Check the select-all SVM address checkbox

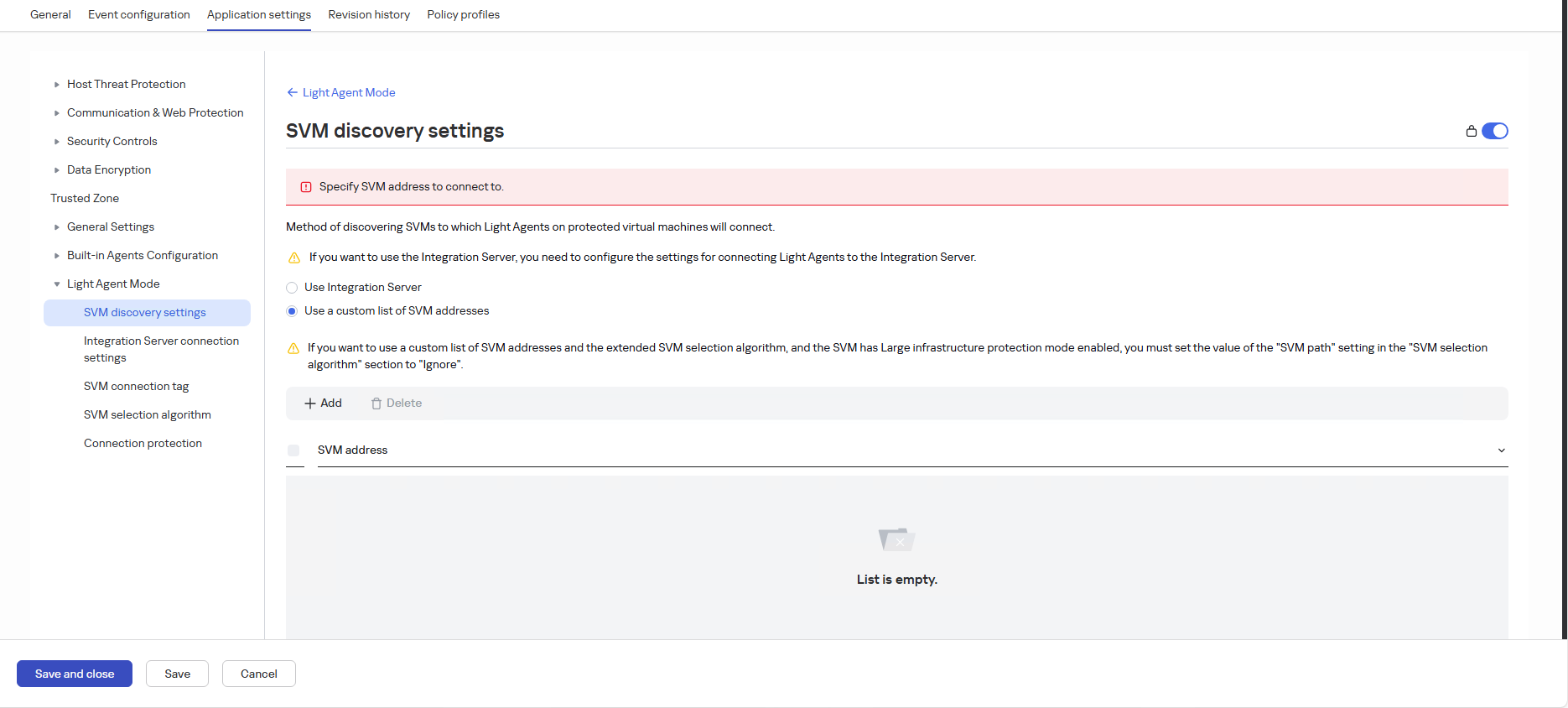click(293, 450)
